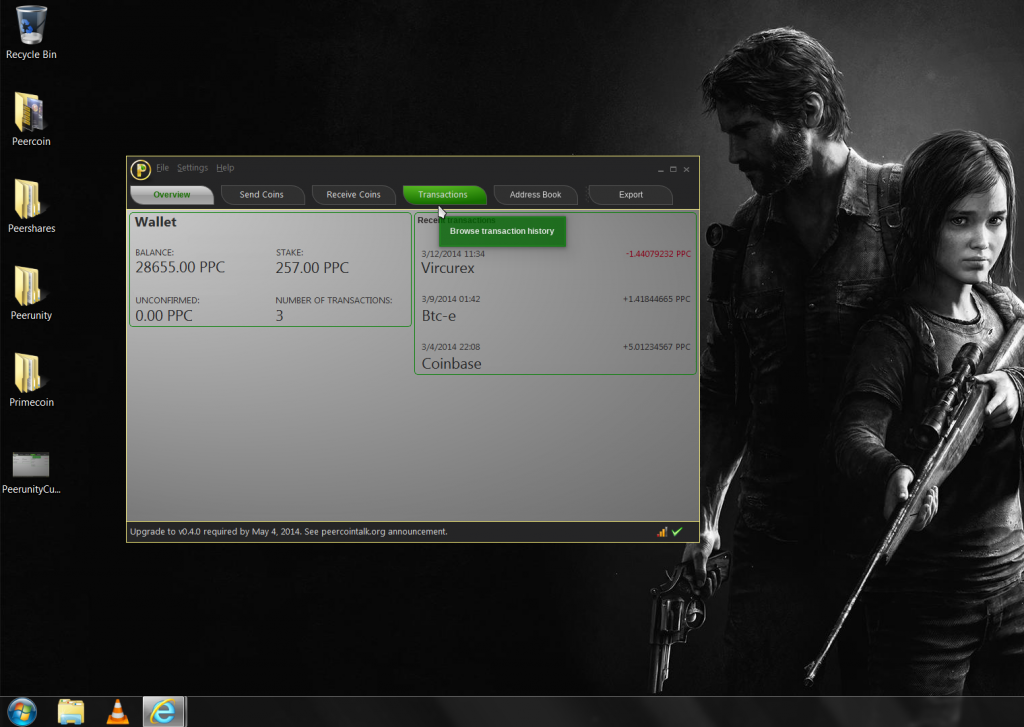The image size is (1024, 727).
Task: Open the File menu
Action: (163, 168)
